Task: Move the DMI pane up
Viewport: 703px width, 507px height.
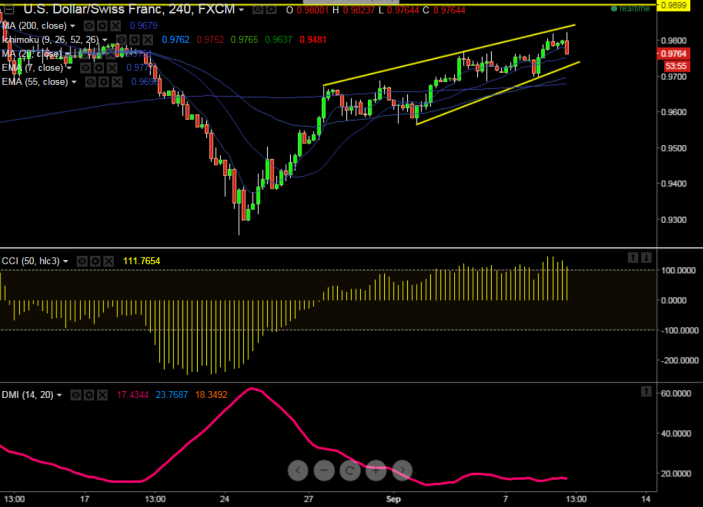Action: click(x=646, y=391)
